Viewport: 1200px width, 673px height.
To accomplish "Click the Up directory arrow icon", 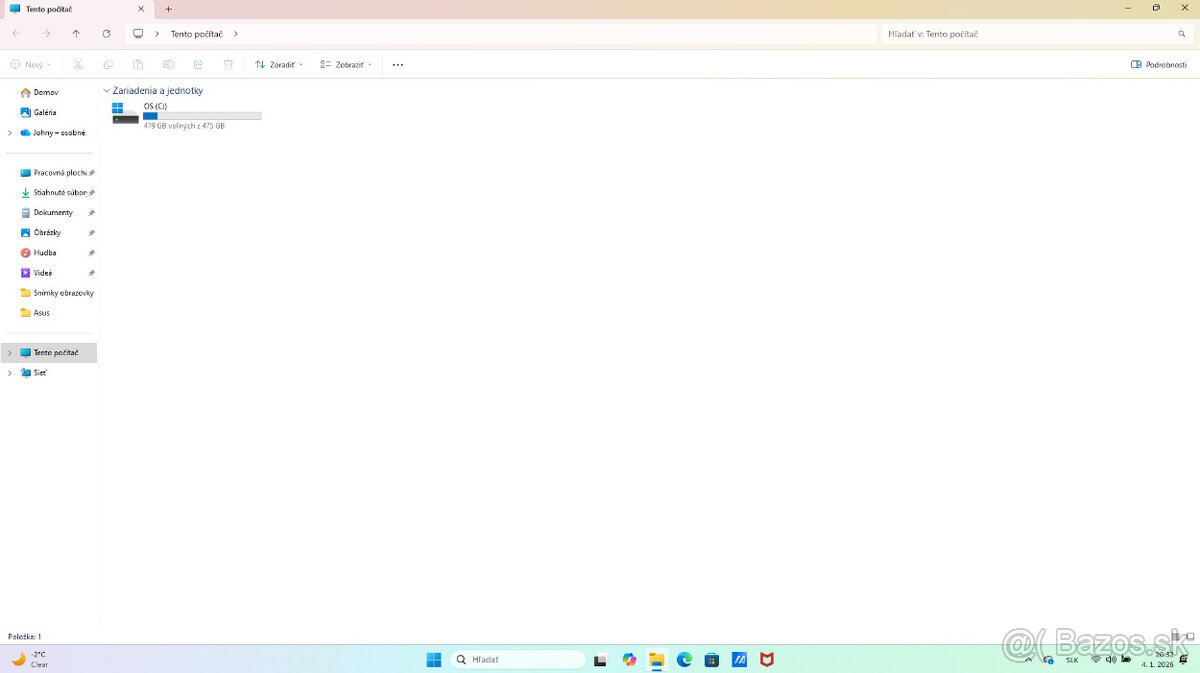I will (76, 34).
